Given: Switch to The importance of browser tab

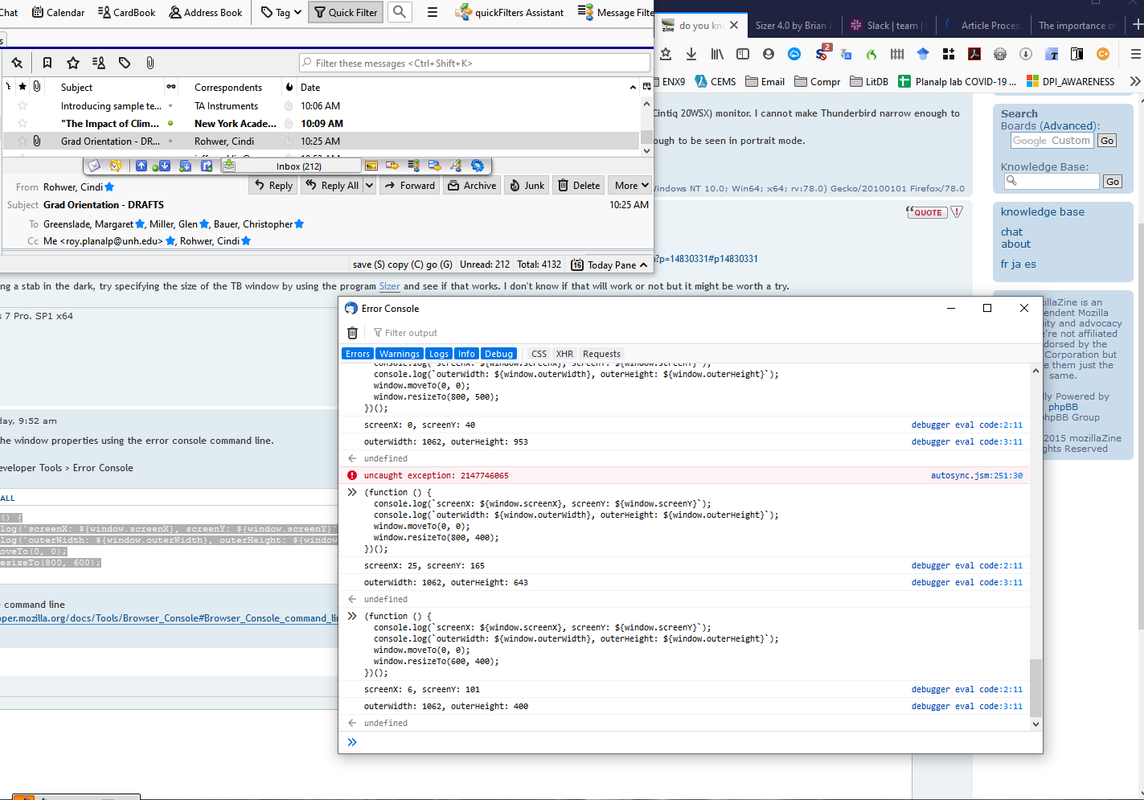Looking at the screenshot, I should [x=1077, y=26].
